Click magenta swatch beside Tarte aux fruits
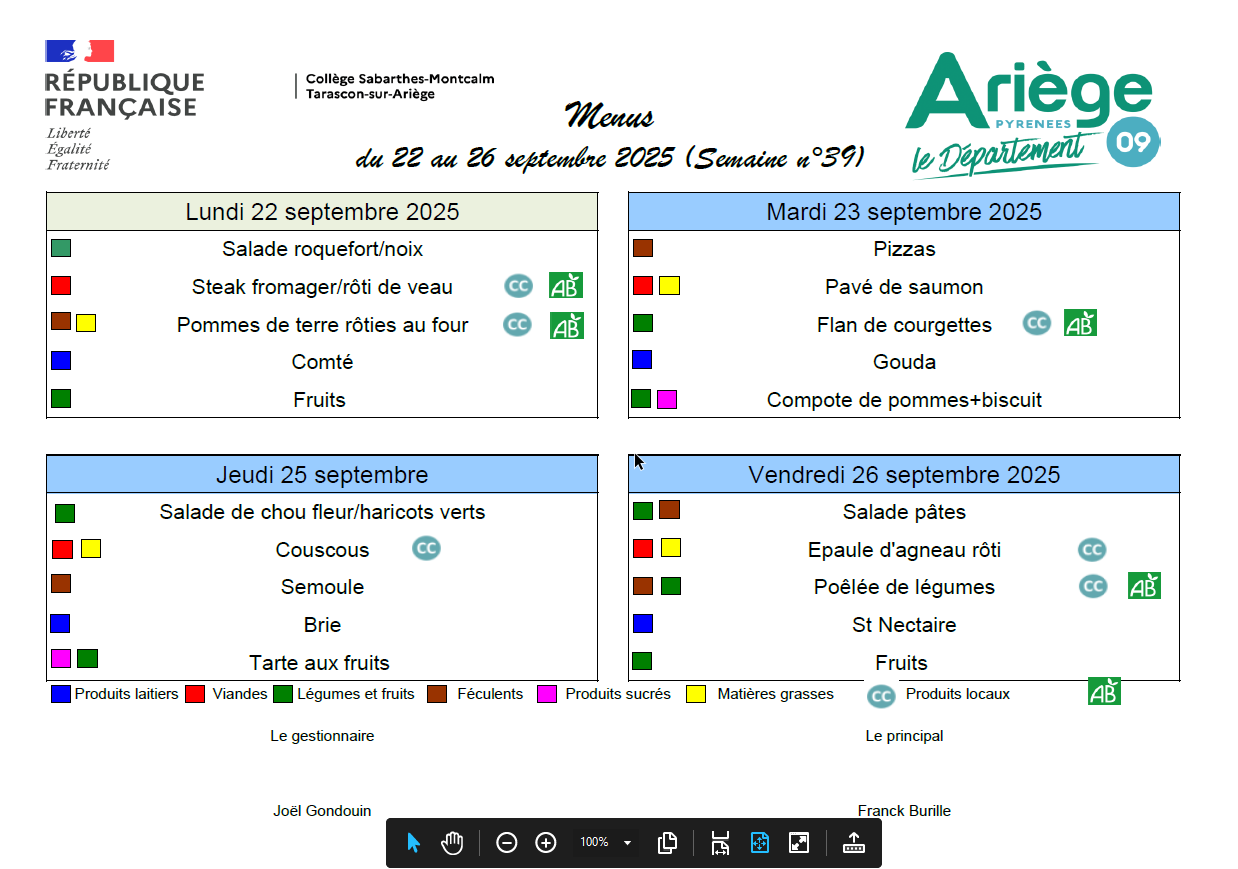The image size is (1238, 869). pos(61,658)
